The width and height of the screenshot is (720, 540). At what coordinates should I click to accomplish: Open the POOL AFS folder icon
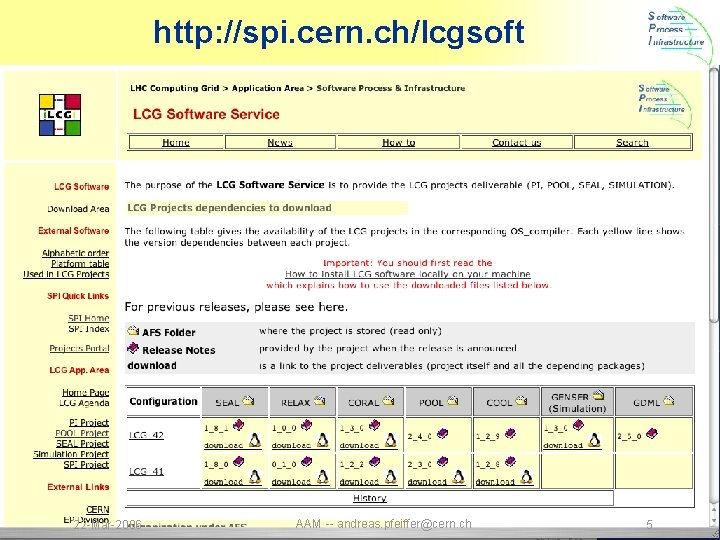[x=453, y=400]
